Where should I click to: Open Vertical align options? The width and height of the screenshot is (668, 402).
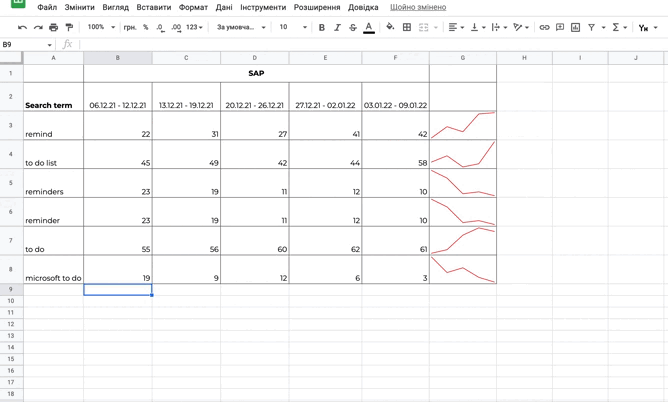pyautogui.click(x=478, y=27)
